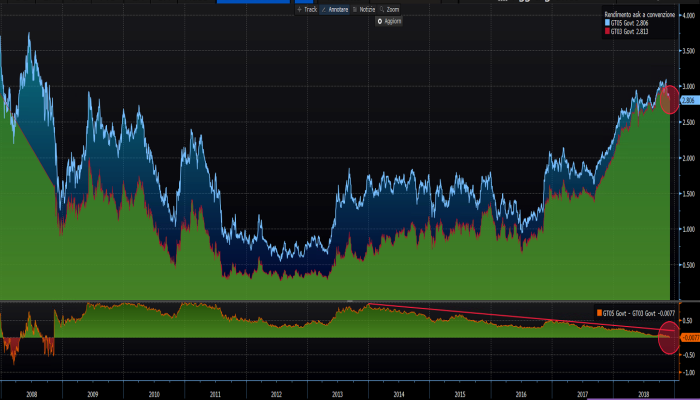
Task: Click the 'Rendimento ask a convenzione' legend title
Action: 638,14
